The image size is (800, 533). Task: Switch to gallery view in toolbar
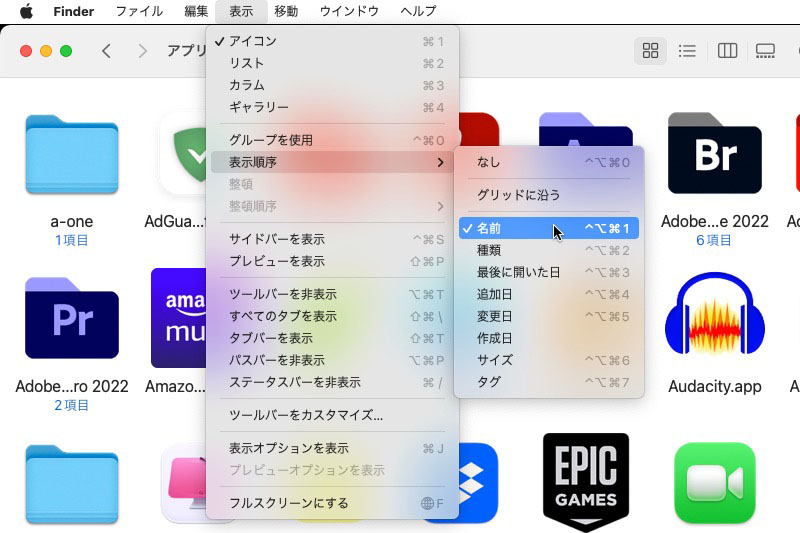[765, 50]
